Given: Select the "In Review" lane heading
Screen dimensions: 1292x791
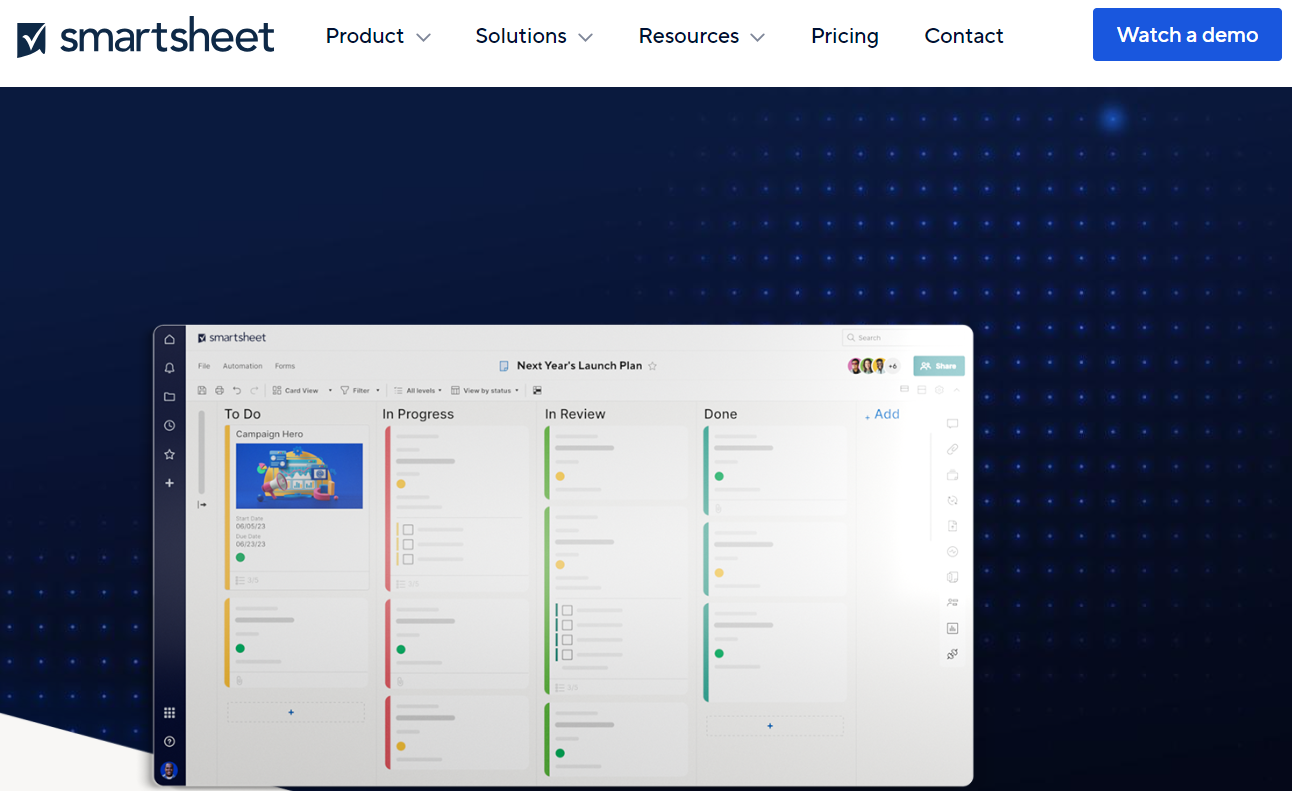Looking at the screenshot, I should 575,414.
